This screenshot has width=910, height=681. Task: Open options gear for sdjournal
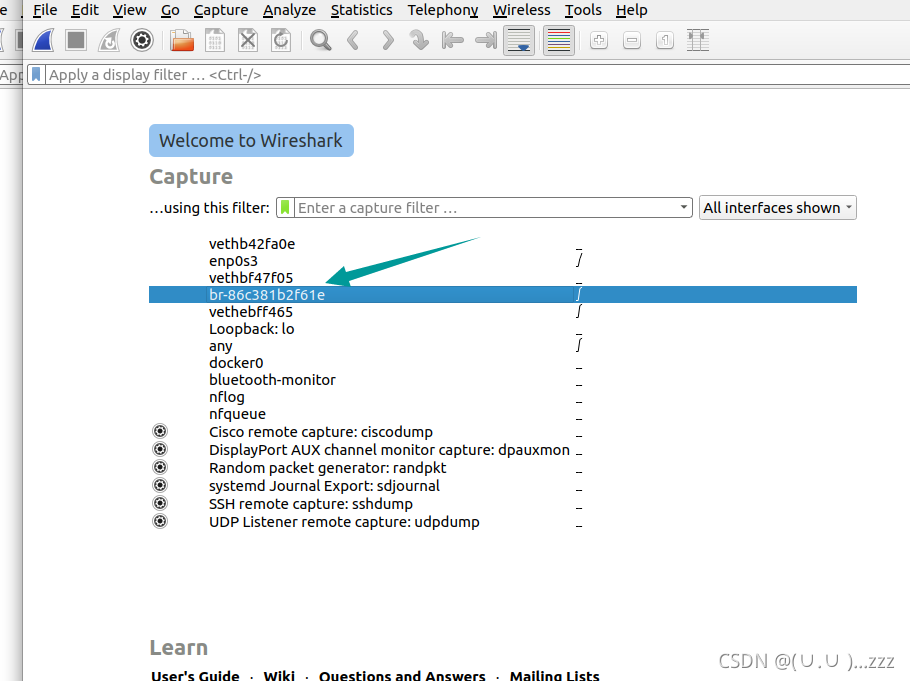(160, 485)
